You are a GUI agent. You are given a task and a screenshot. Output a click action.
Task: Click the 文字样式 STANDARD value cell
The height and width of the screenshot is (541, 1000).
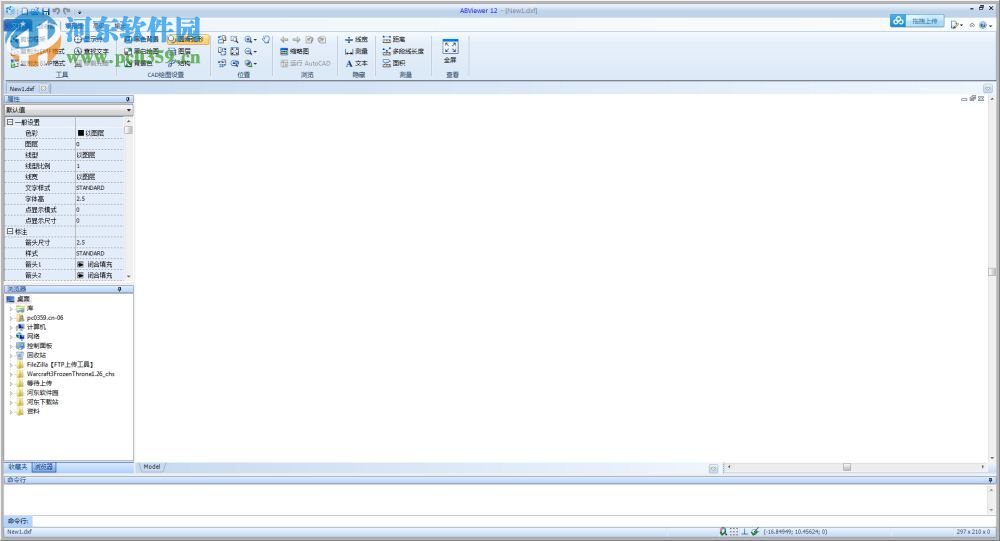tap(99, 188)
